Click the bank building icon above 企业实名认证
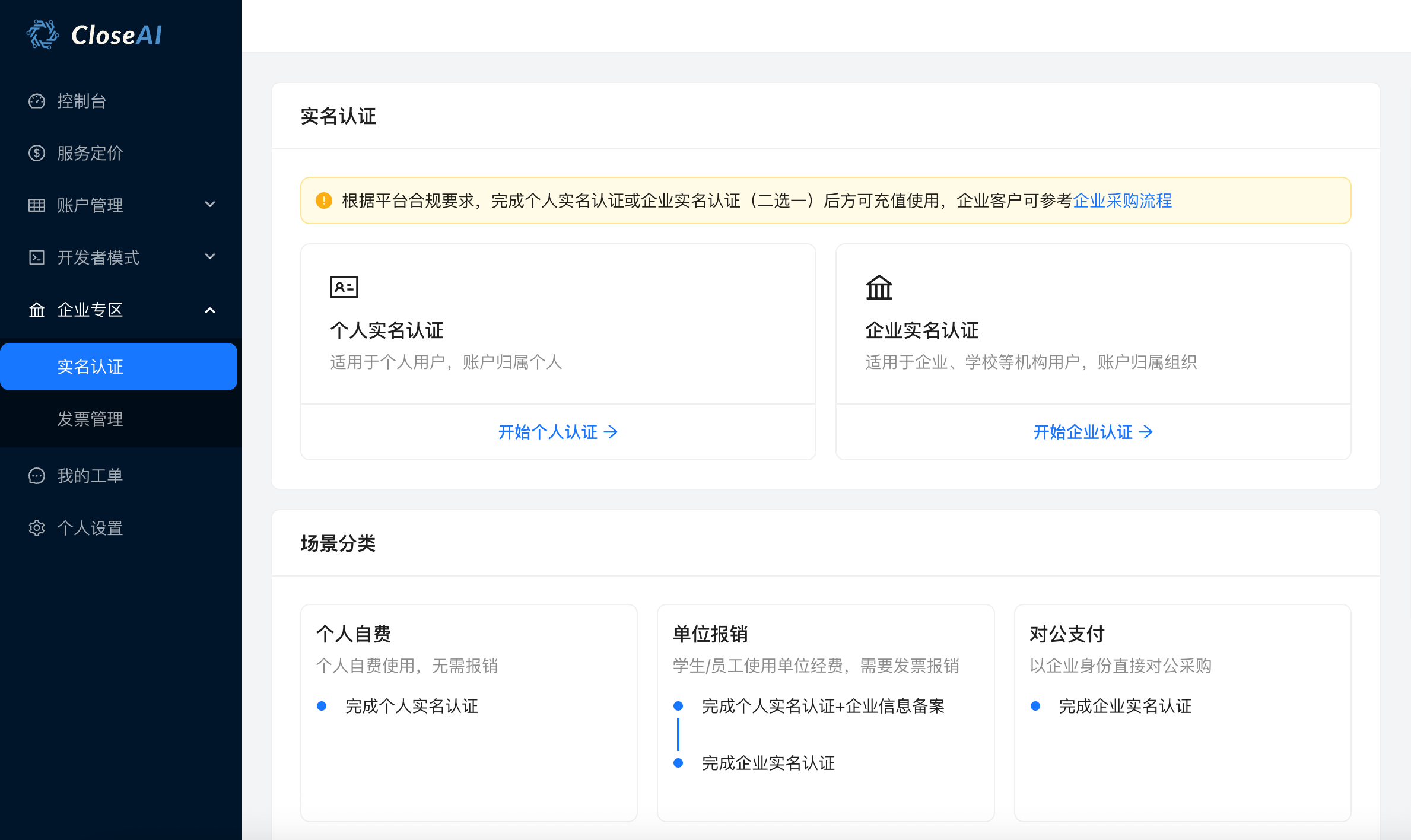Viewport: 1411px width, 840px height. [879, 288]
